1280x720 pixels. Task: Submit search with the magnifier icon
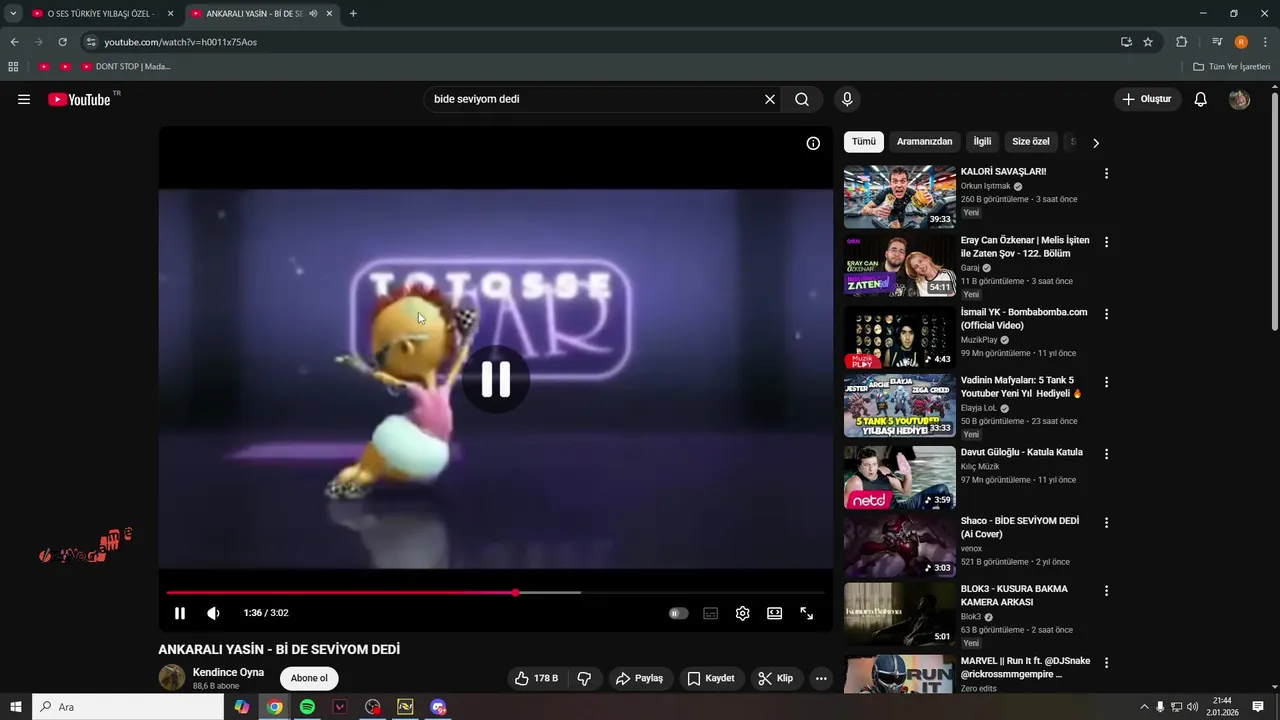click(802, 99)
